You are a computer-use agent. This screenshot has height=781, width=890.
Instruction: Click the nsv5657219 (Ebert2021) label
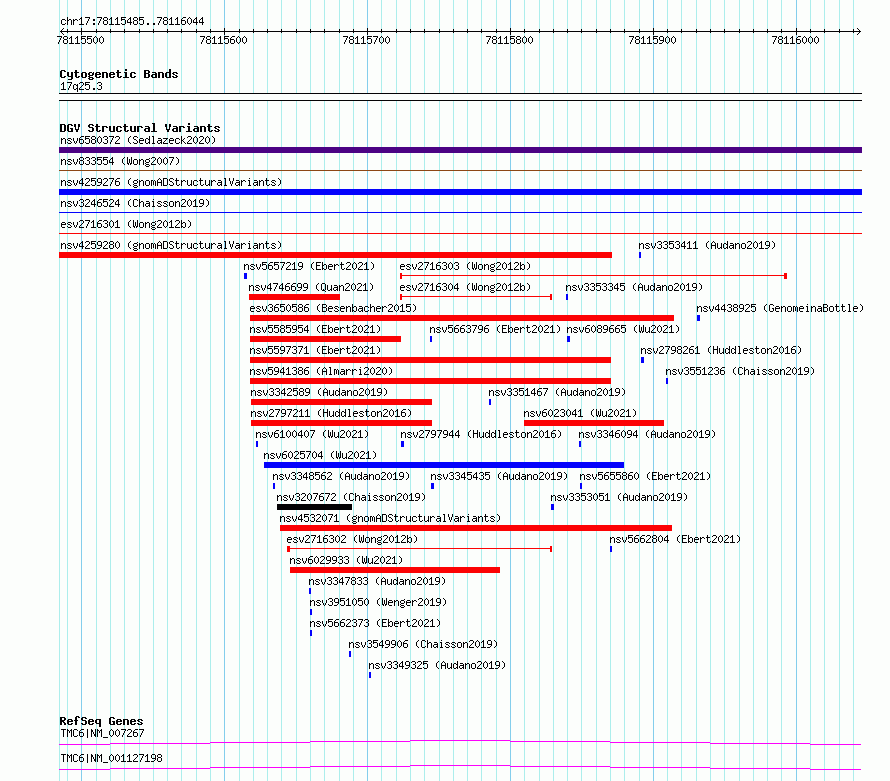(309, 266)
